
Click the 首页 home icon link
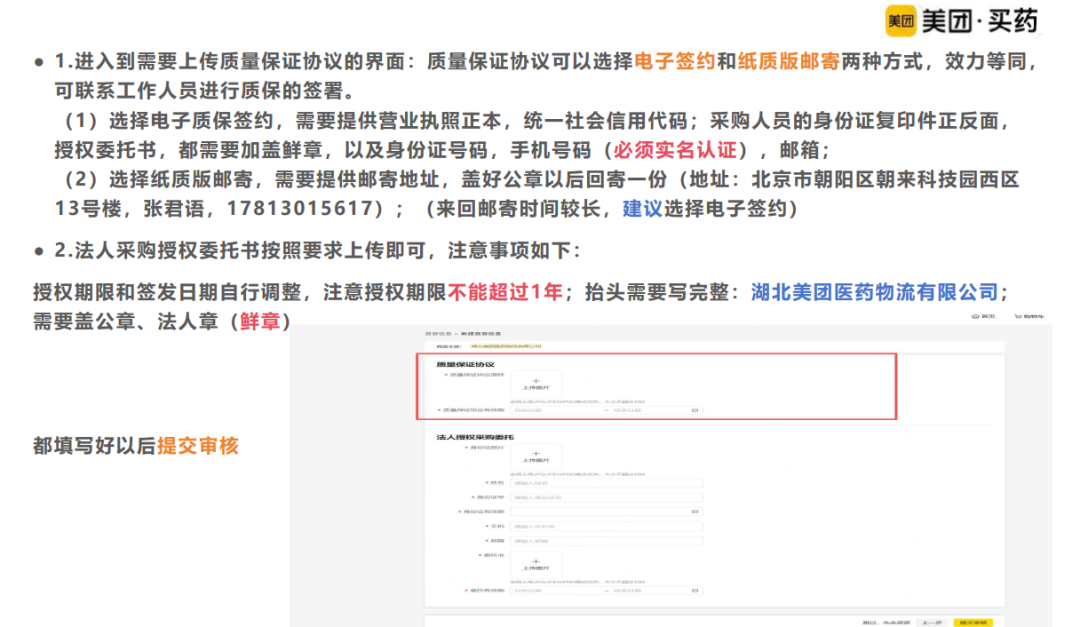(984, 316)
